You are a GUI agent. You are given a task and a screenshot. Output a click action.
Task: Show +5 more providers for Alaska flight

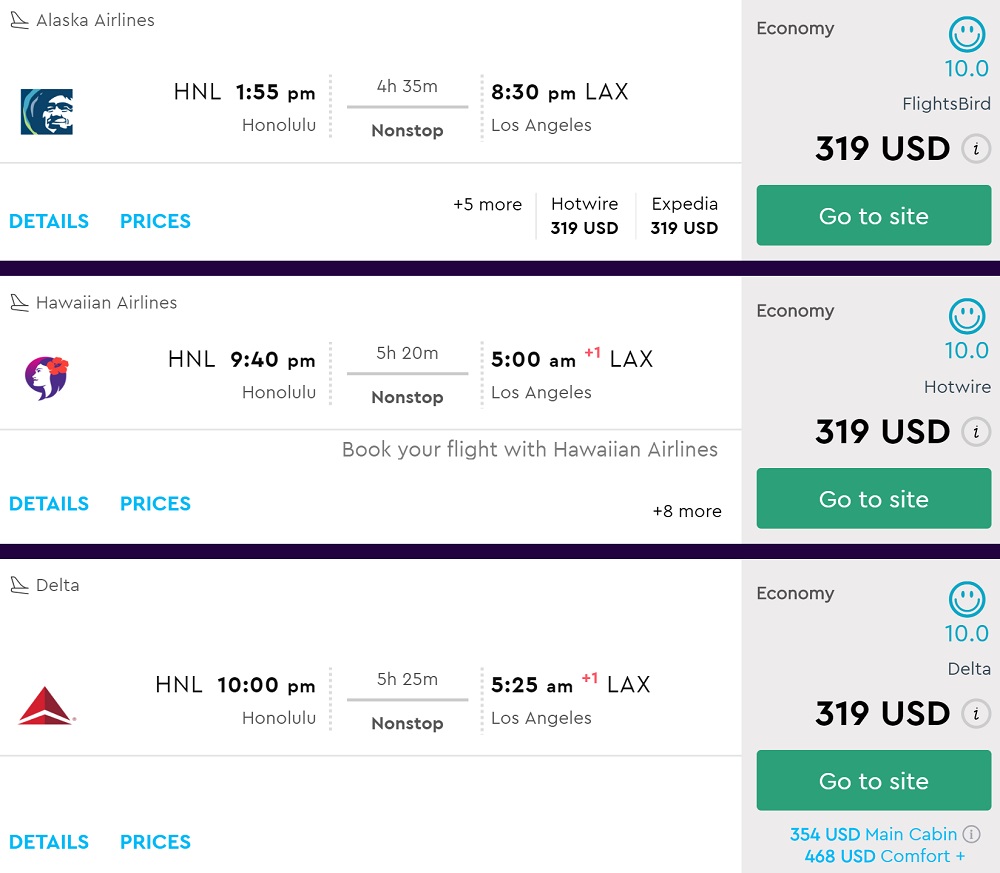[x=487, y=205]
